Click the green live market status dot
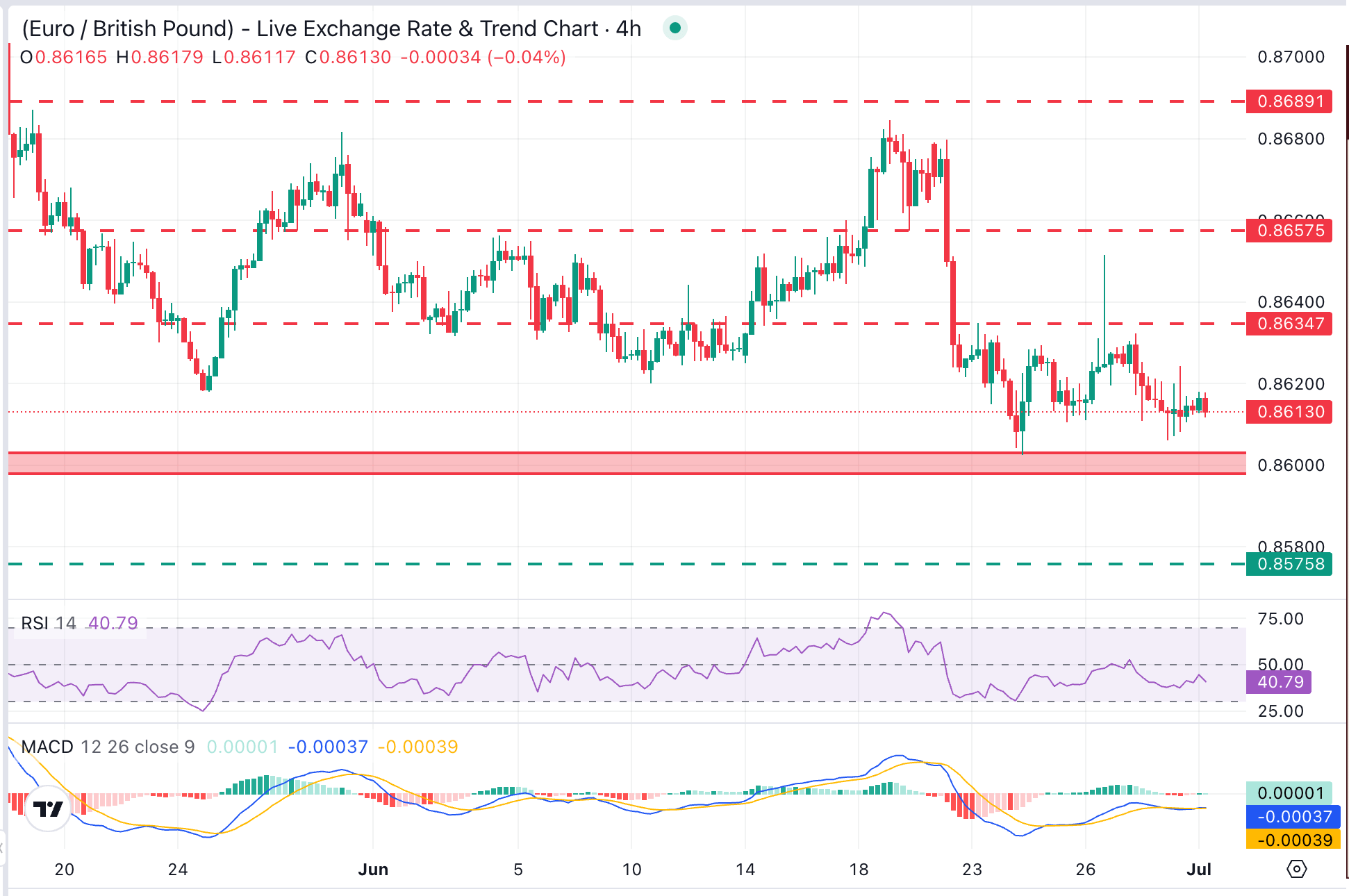The height and width of the screenshot is (896, 1349). 674,28
